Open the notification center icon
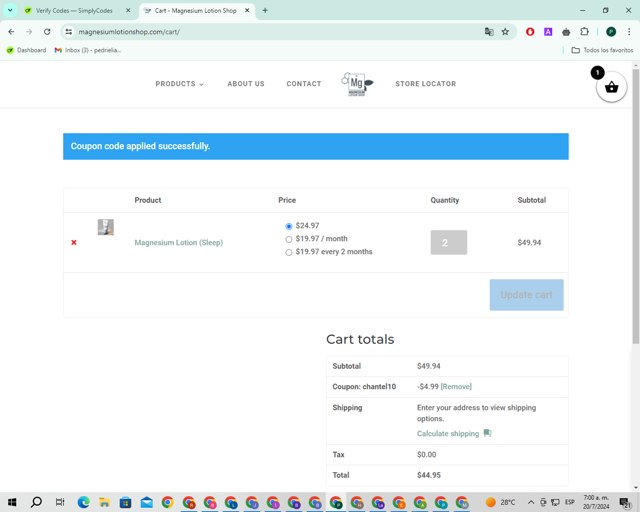This screenshot has height=512, width=640. (x=625, y=502)
